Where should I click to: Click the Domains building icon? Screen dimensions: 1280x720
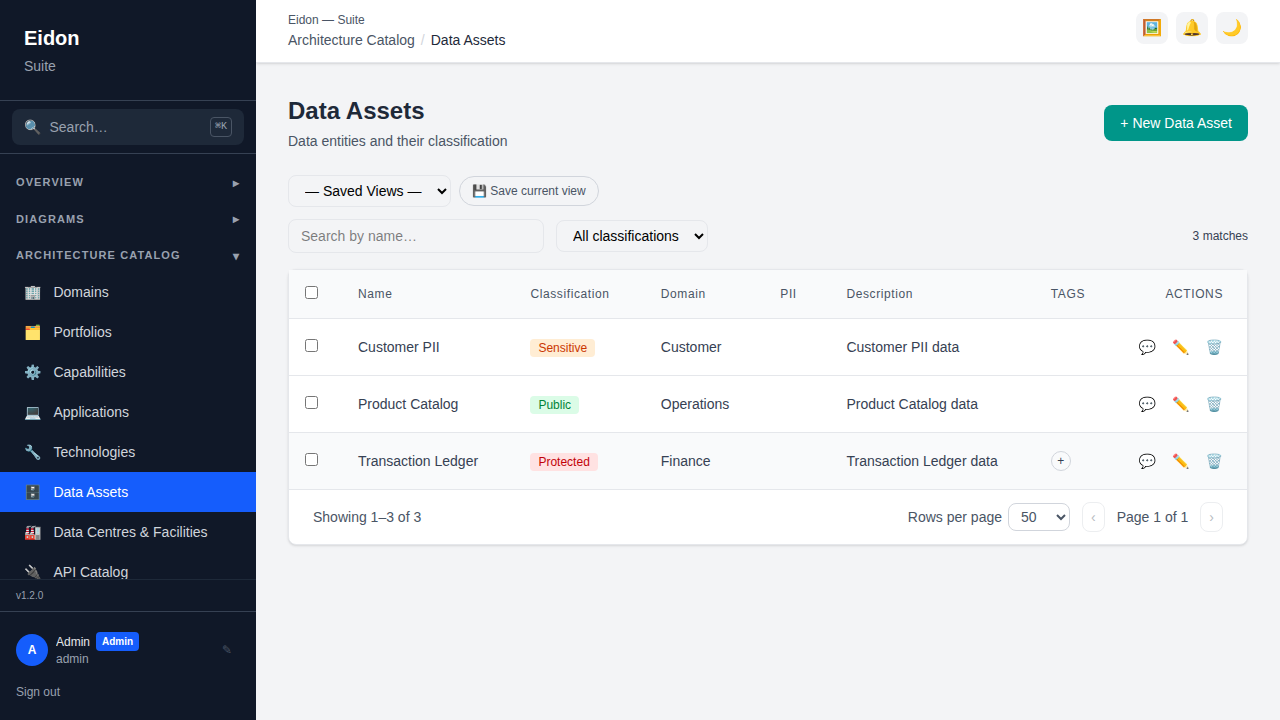coord(33,292)
